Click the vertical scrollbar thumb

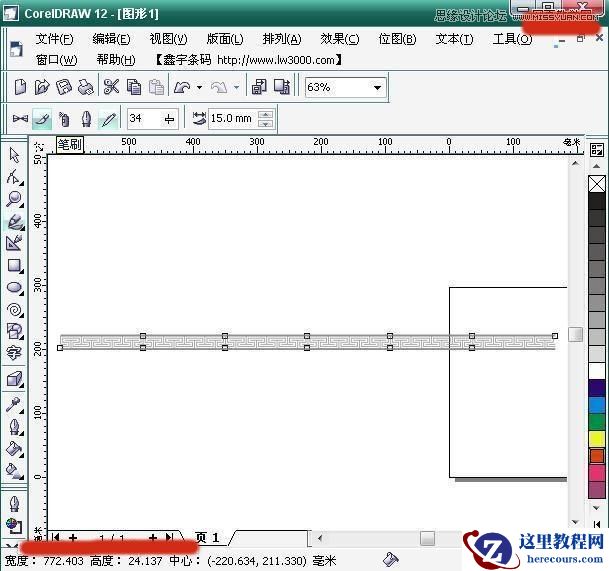pyautogui.click(x=575, y=334)
